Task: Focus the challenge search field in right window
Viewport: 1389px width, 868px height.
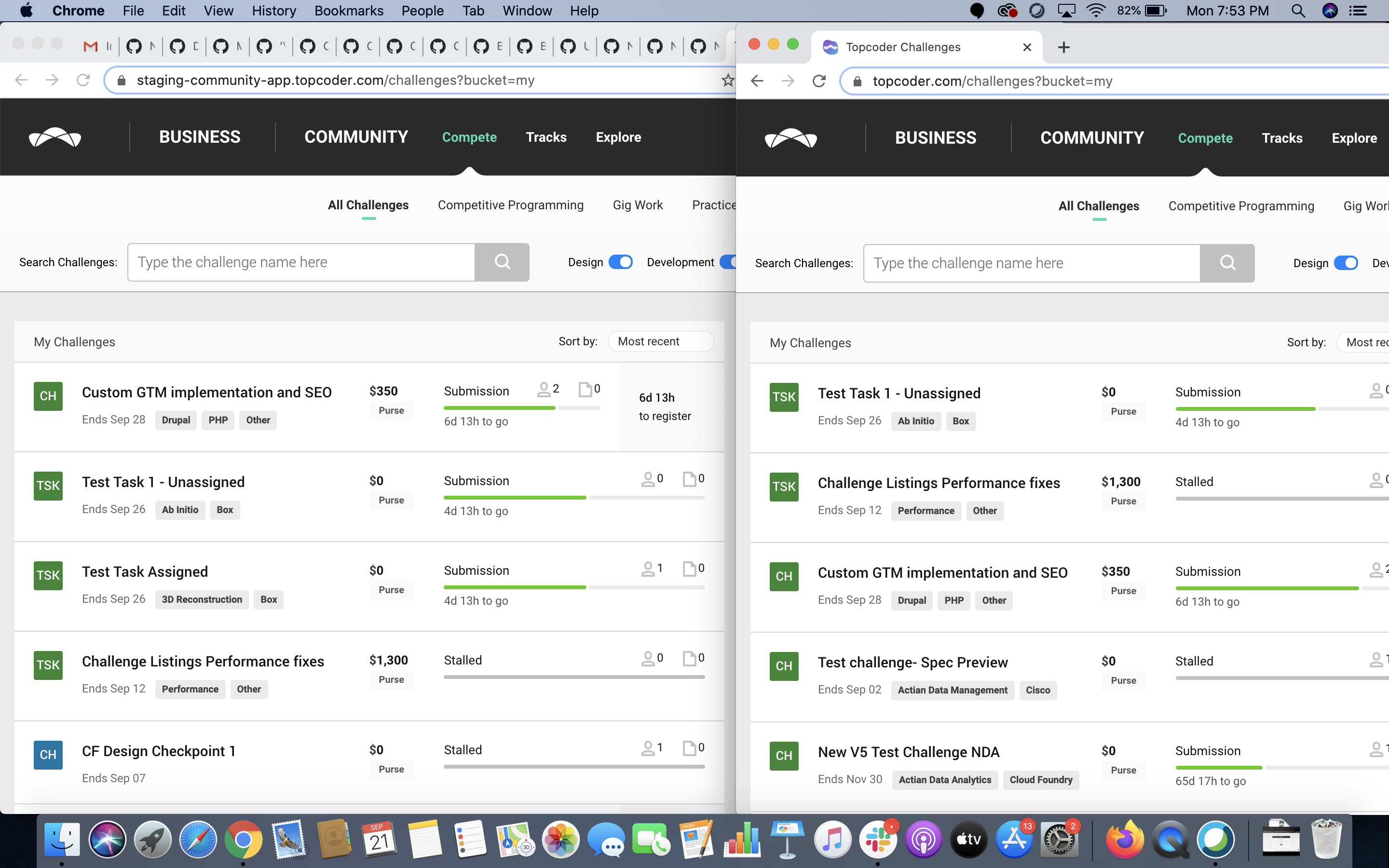Action: coord(1032,263)
